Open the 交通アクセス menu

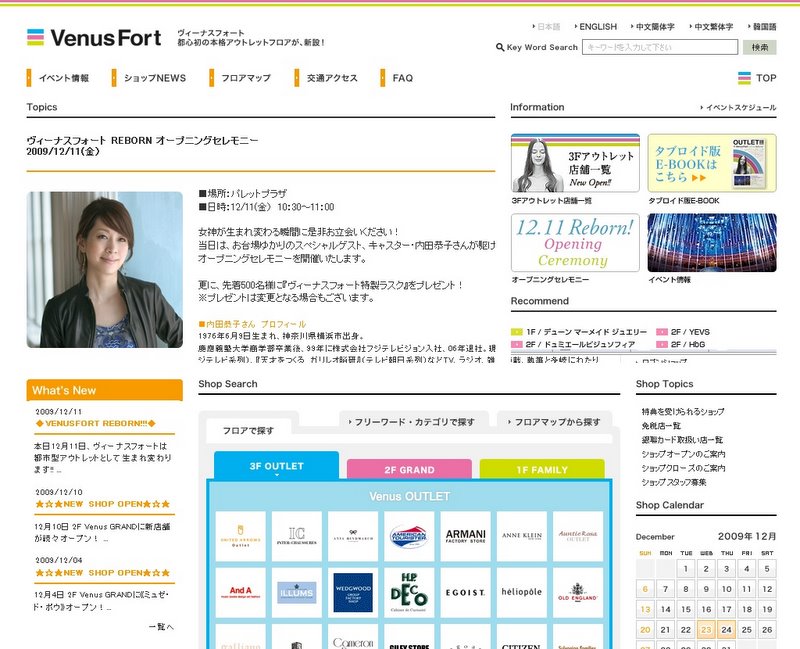326,78
